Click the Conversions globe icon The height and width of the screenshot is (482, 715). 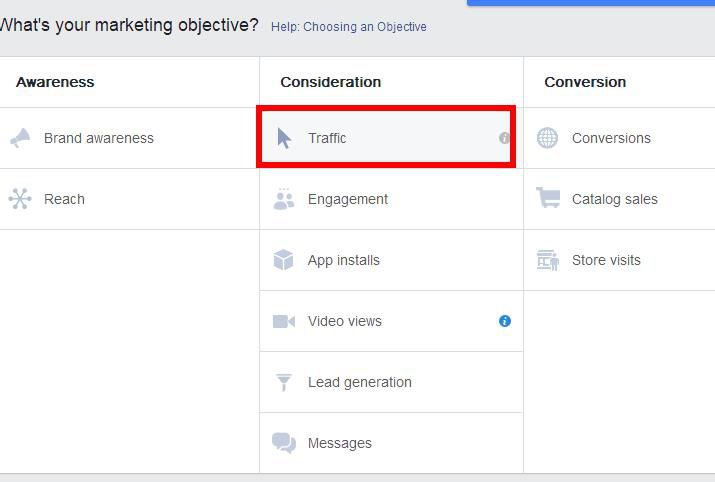547,138
